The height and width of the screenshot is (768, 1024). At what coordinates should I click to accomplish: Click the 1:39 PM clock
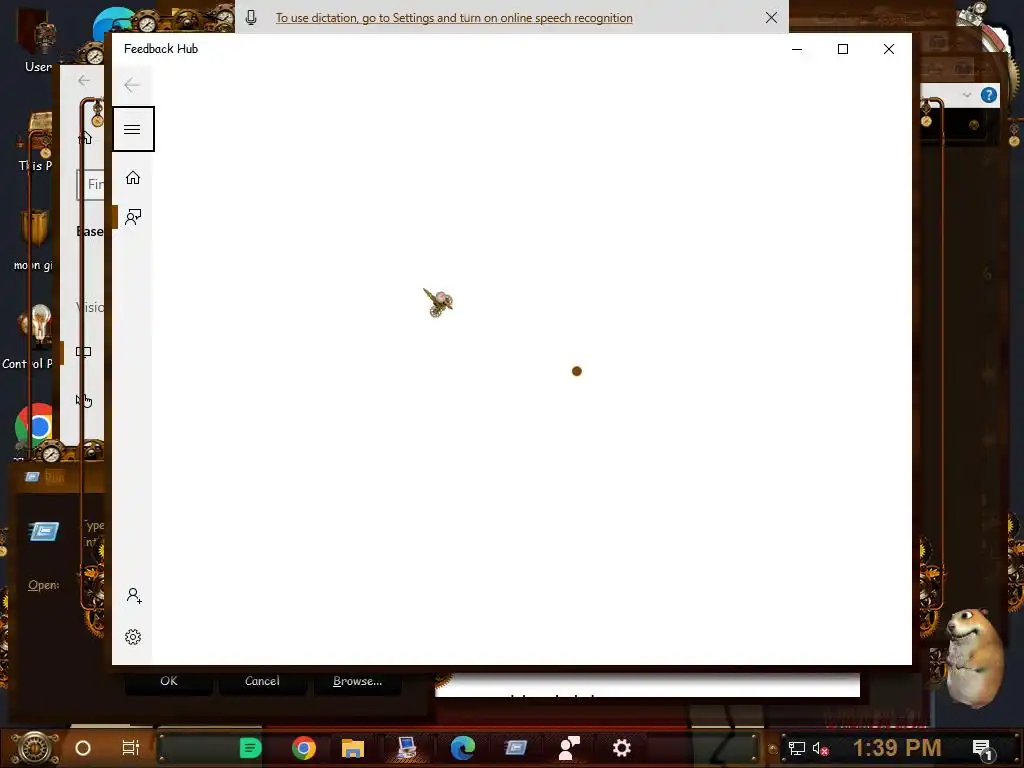[x=897, y=748]
